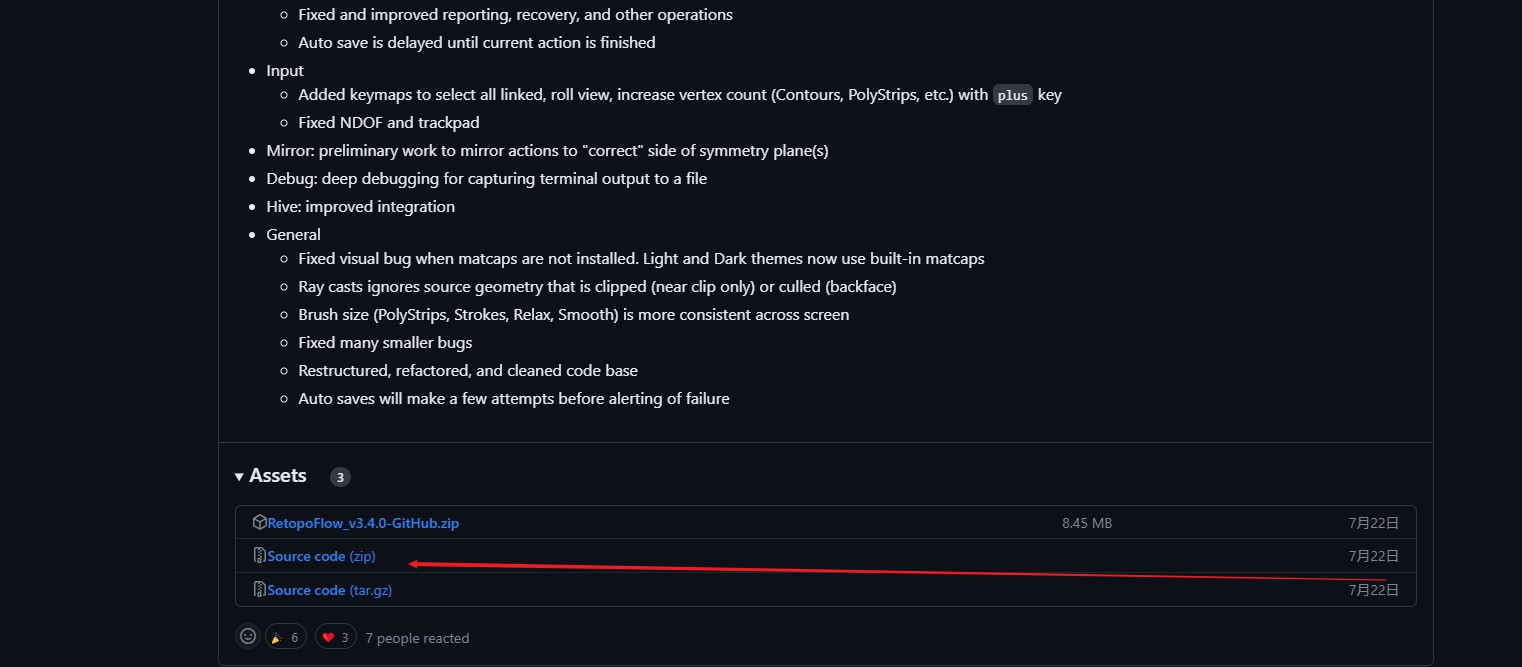
Task: Toggle the heart reaction with 3 votes
Action: tap(336, 636)
